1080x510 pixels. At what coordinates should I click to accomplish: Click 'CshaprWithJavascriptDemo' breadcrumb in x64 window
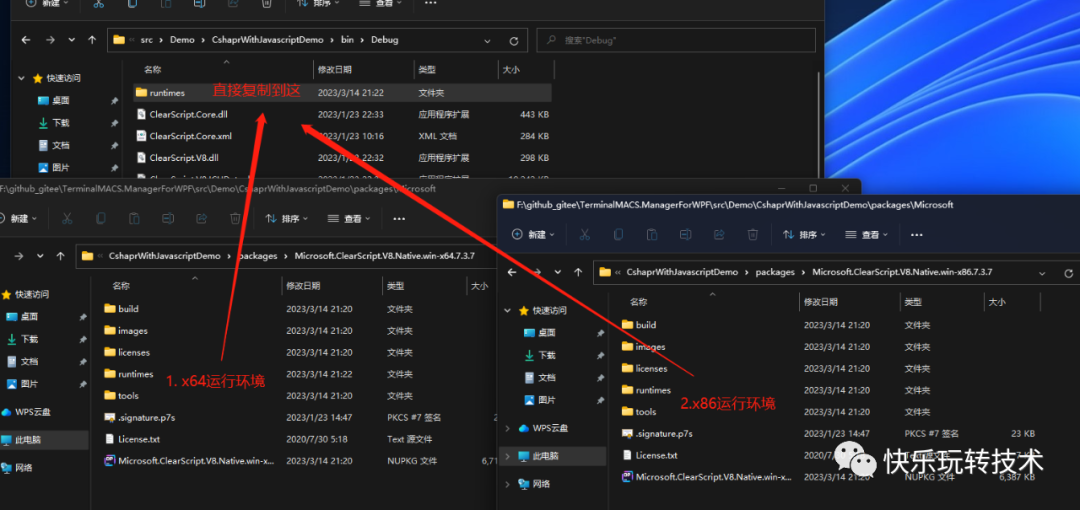coord(164,256)
